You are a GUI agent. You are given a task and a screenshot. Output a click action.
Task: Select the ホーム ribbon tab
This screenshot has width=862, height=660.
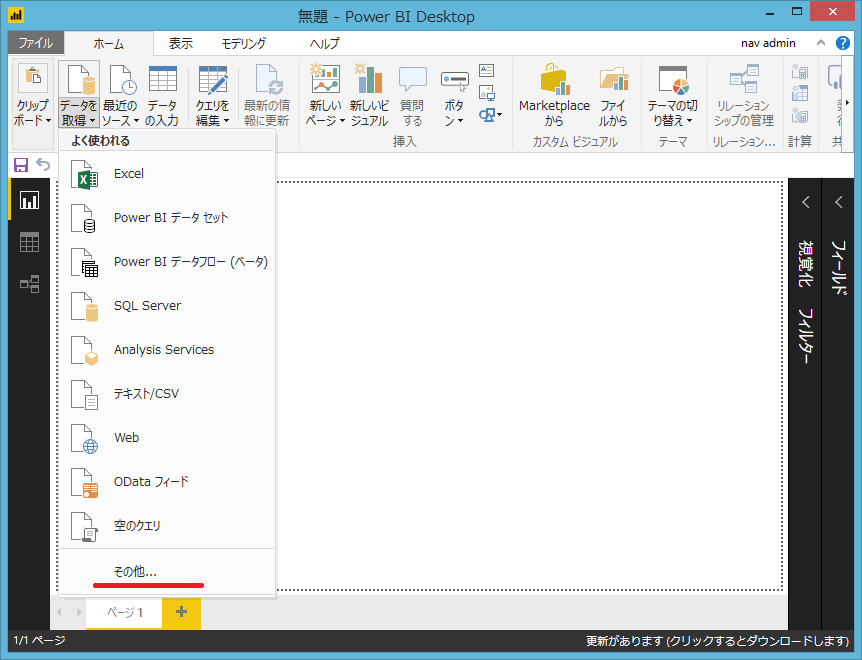(109, 43)
